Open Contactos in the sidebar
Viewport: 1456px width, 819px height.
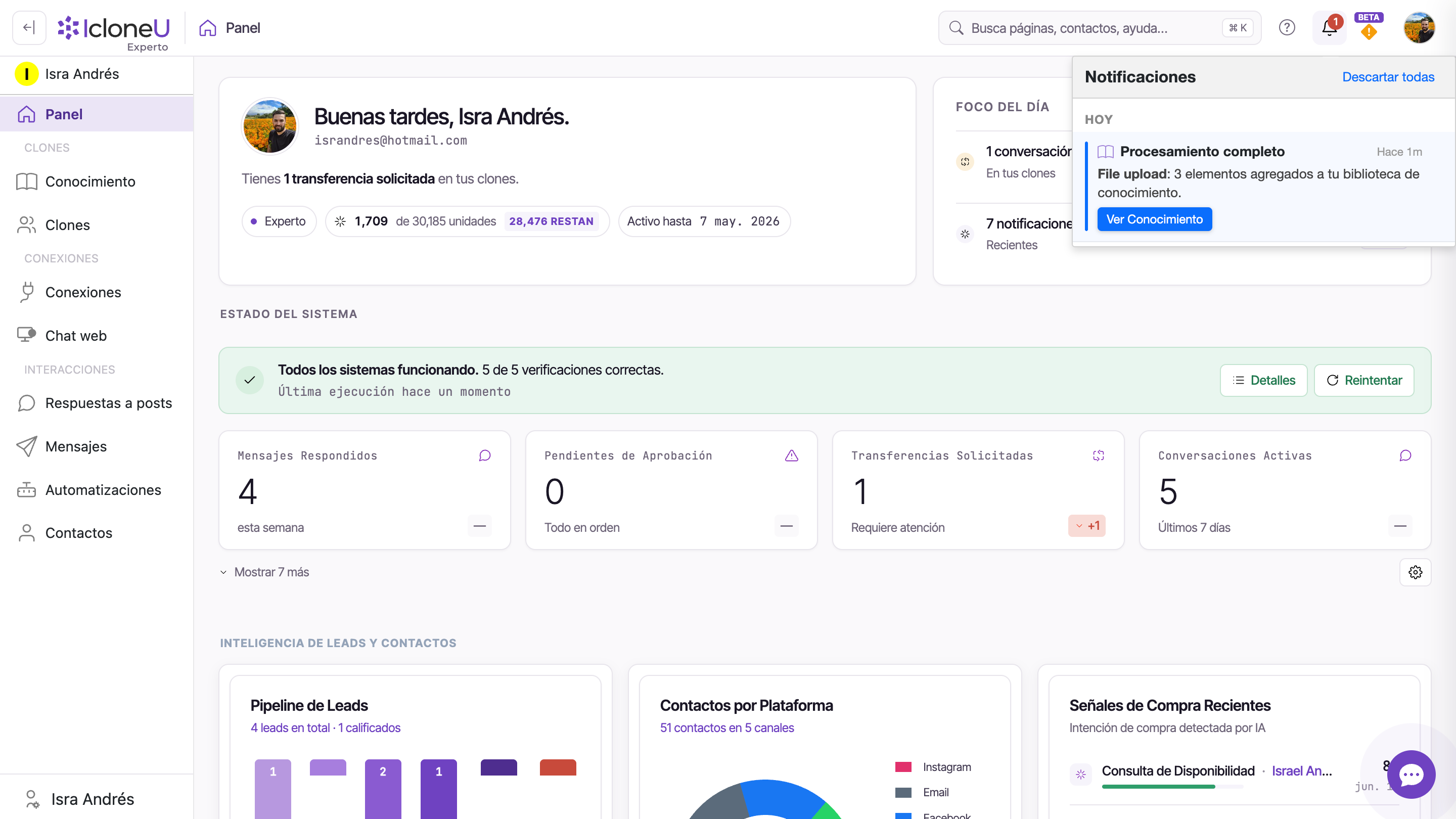[97, 533]
